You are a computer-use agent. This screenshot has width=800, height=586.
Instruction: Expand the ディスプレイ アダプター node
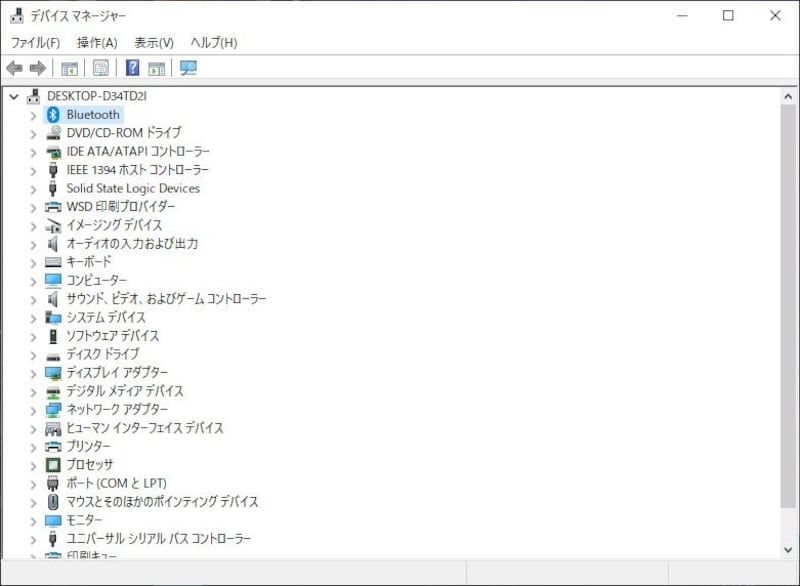[33, 373]
